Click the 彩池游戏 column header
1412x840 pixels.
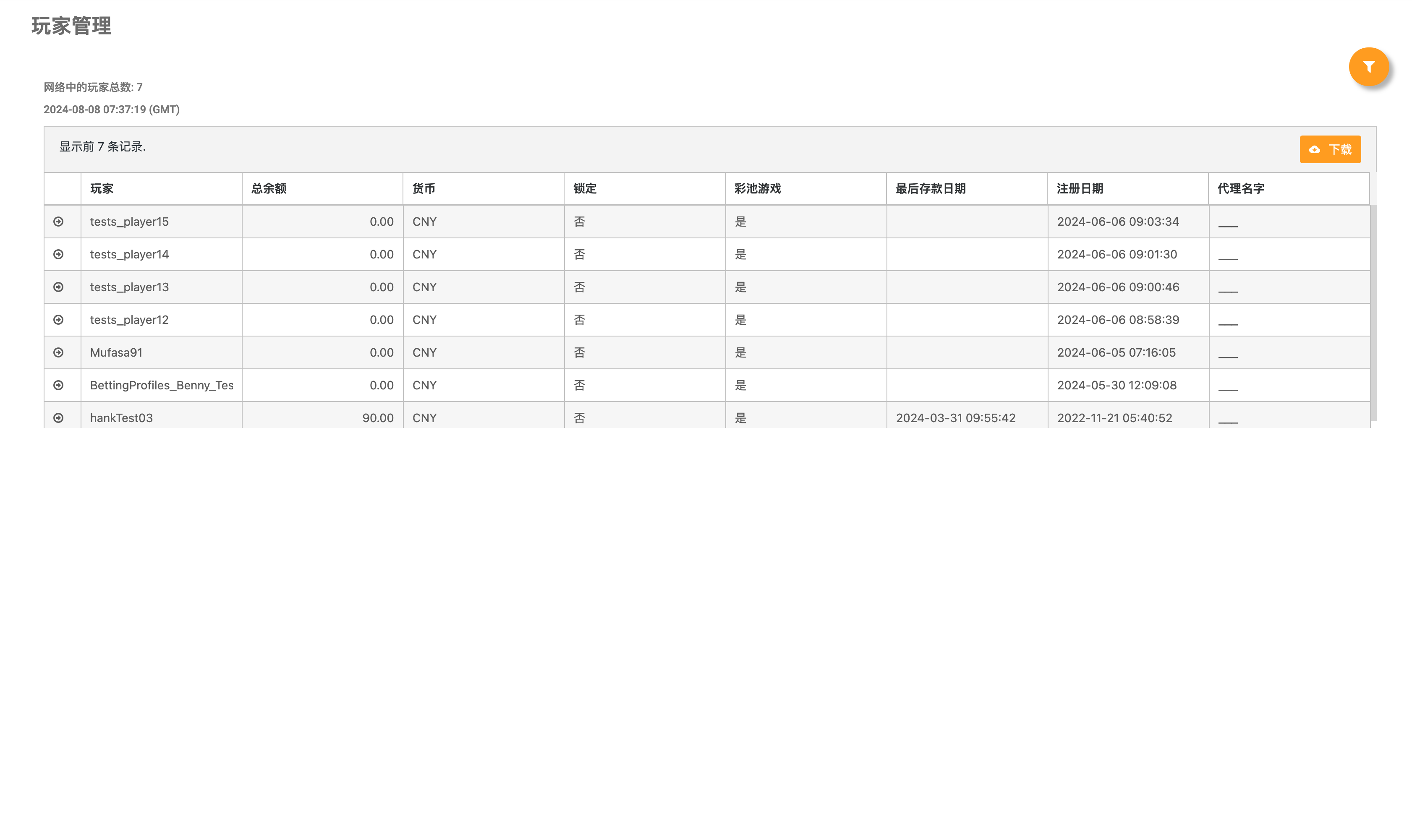point(757,188)
